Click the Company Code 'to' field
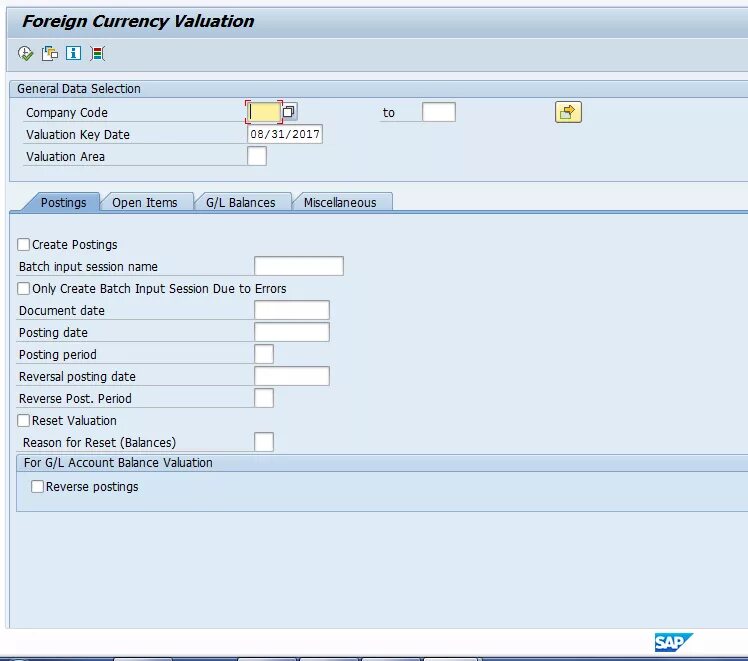Image resolution: width=748 pixels, height=661 pixels. (x=439, y=112)
